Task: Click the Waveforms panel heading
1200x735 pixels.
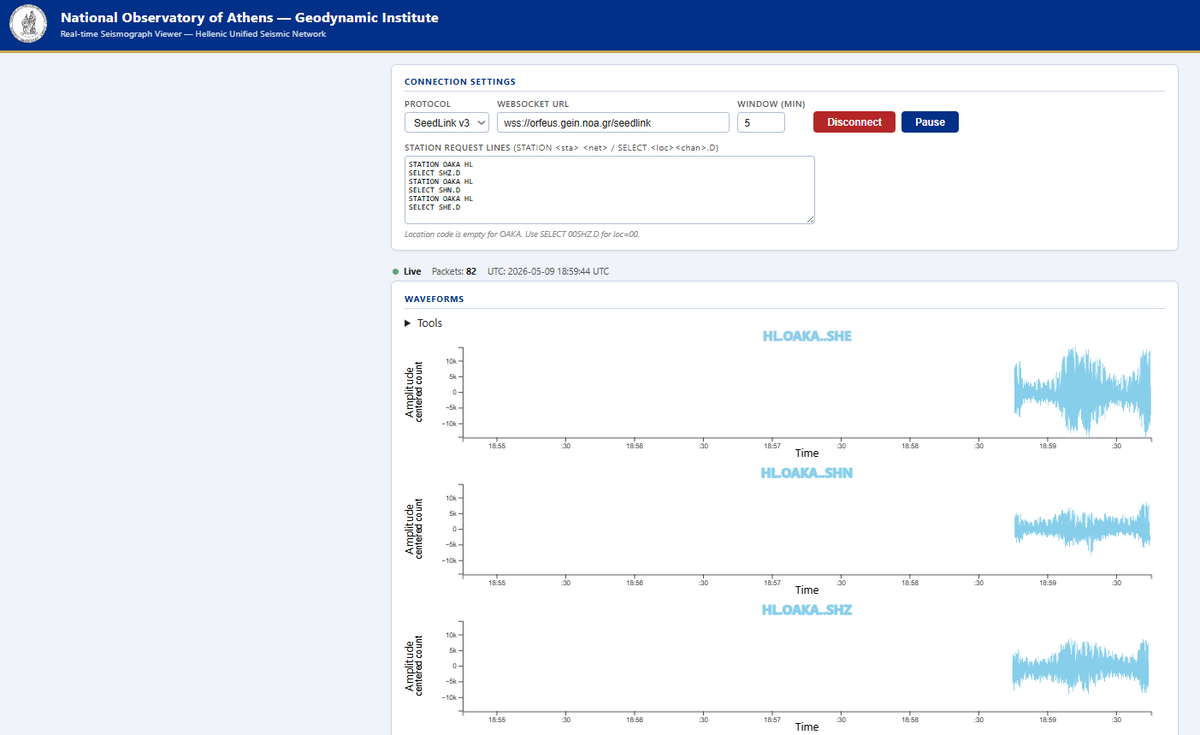Action: pos(434,299)
